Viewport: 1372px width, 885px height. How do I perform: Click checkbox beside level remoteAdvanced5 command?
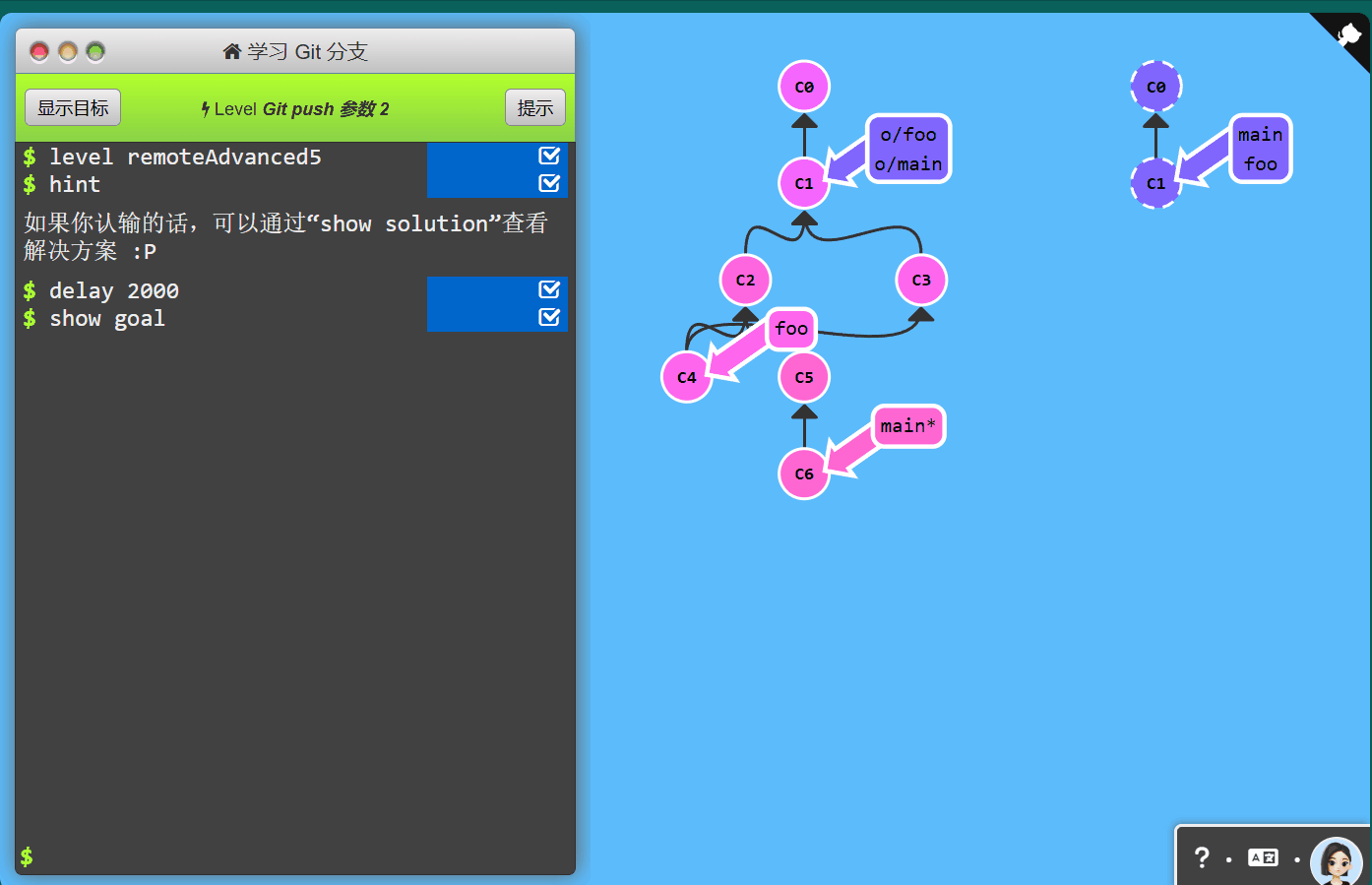(x=549, y=156)
